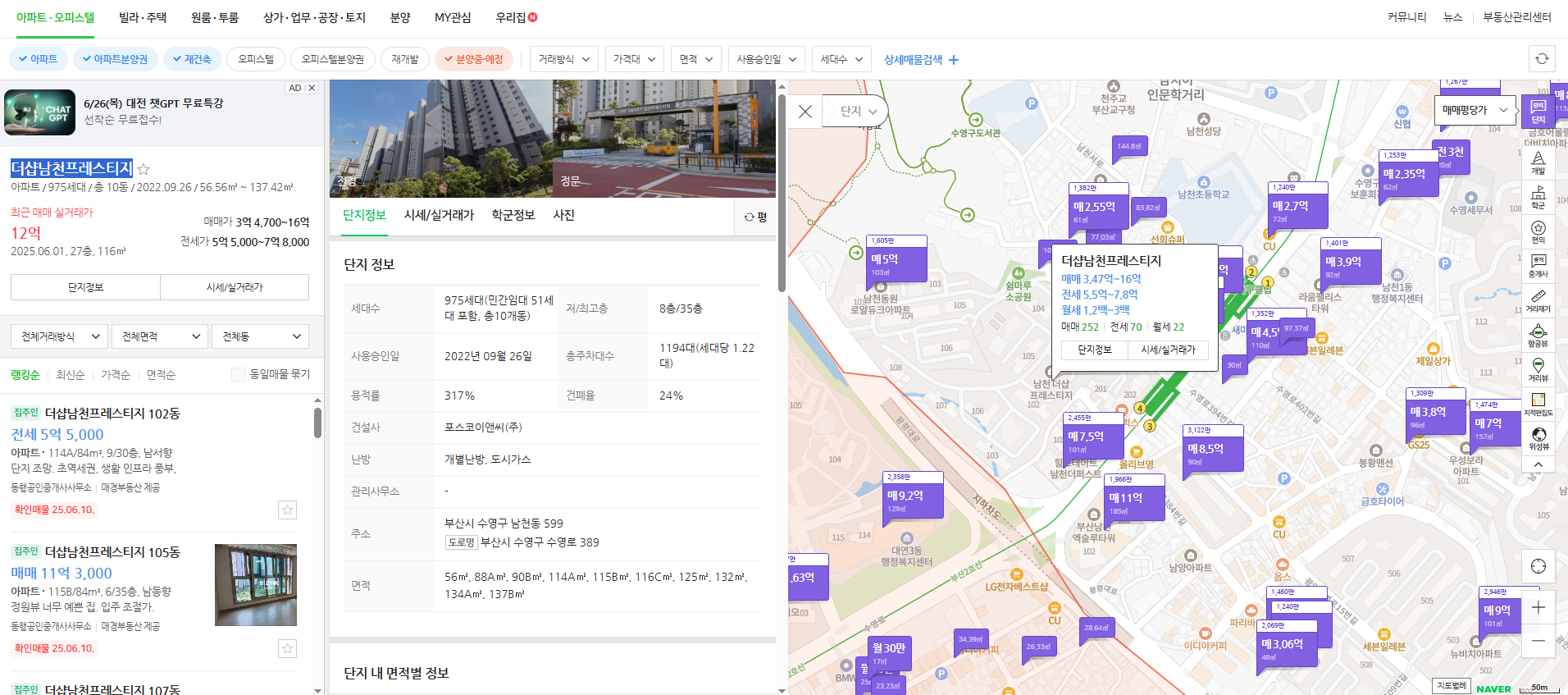The height and width of the screenshot is (695, 1568).
Task: Open 거리뷰 street view
Action: point(1538,370)
